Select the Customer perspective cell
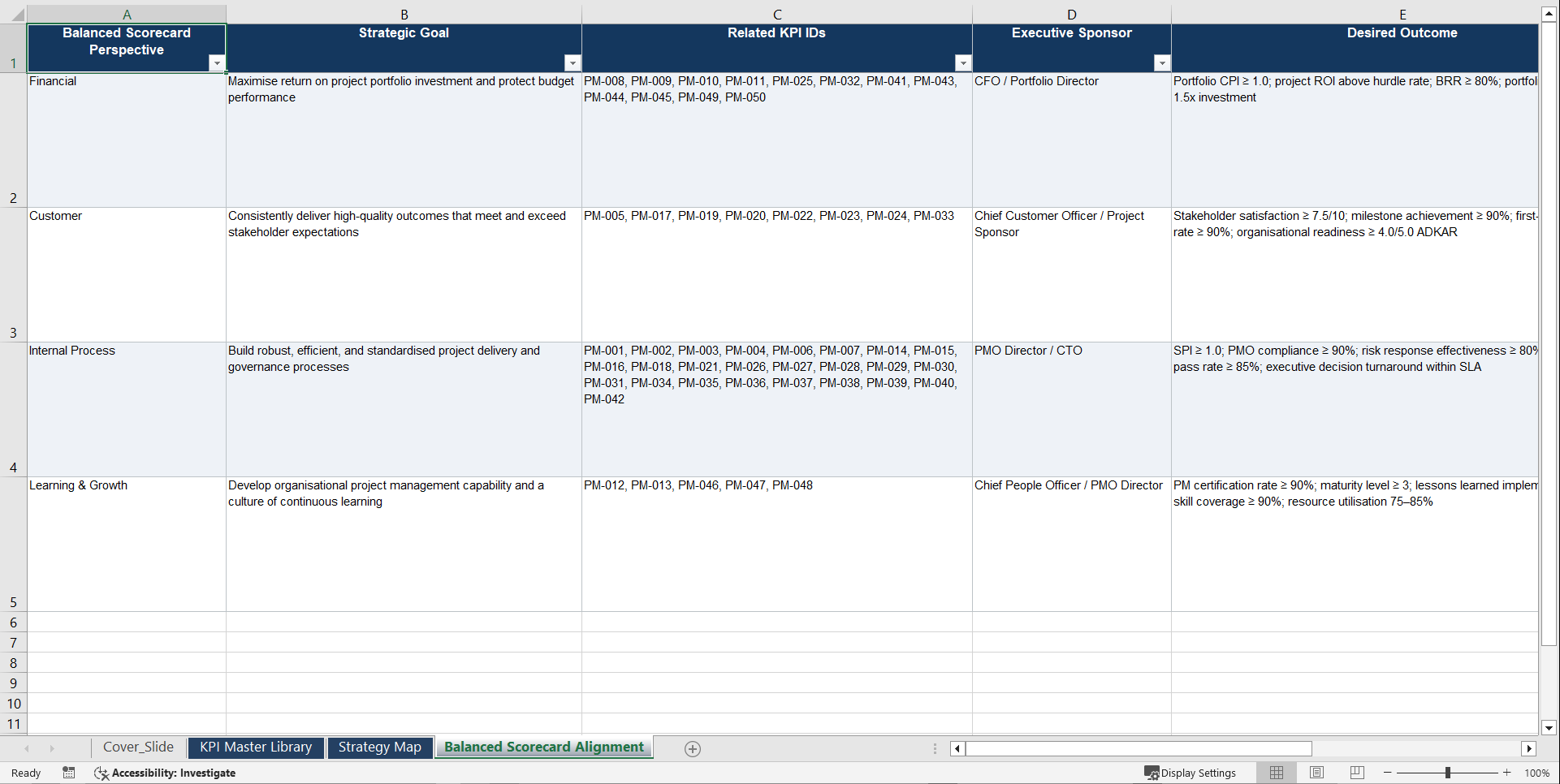This screenshot has height=784, width=1560. coord(127,275)
